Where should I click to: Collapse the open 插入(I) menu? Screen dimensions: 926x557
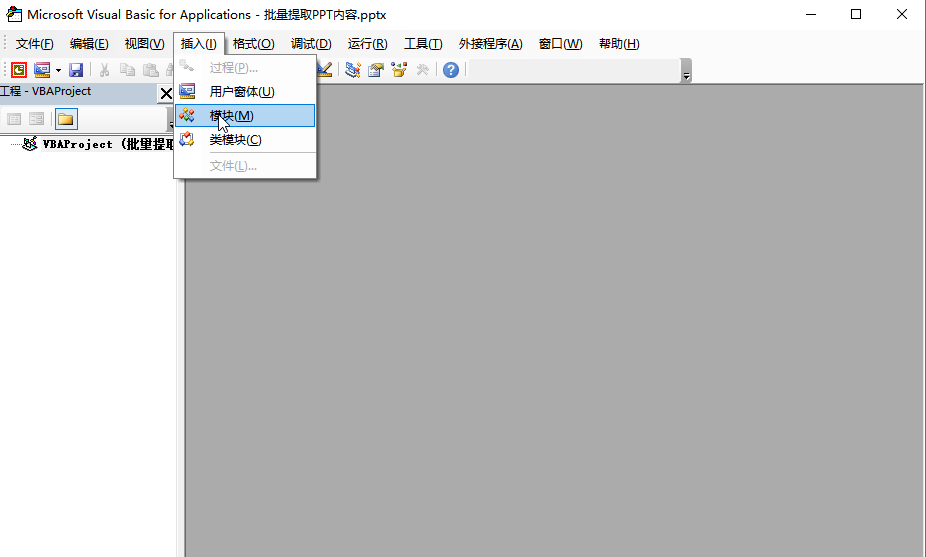click(199, 44)
